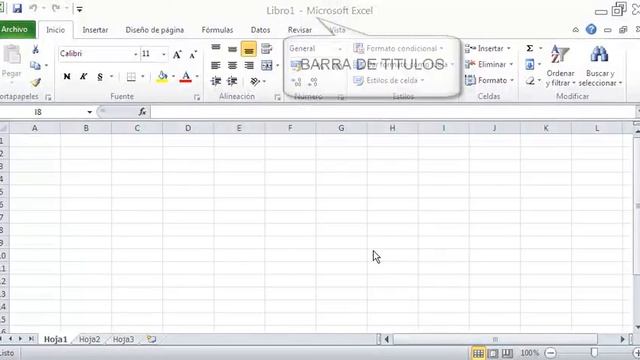Viewport: 640px width, 360px height.
Task: Click the Clear eraser icon
Action: click(x=530, y=81)
